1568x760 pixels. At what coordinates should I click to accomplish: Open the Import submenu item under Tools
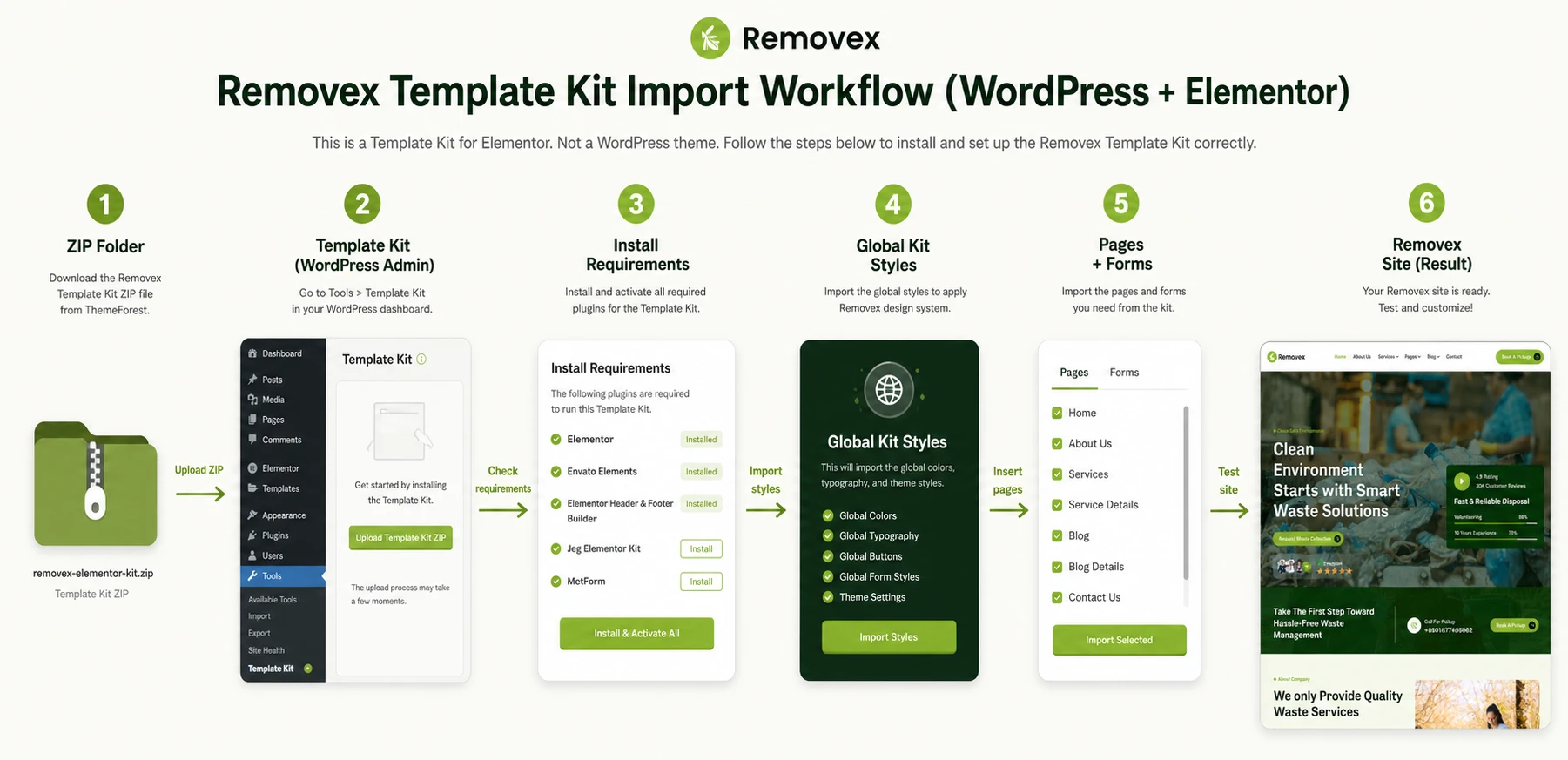click(259, 616)
